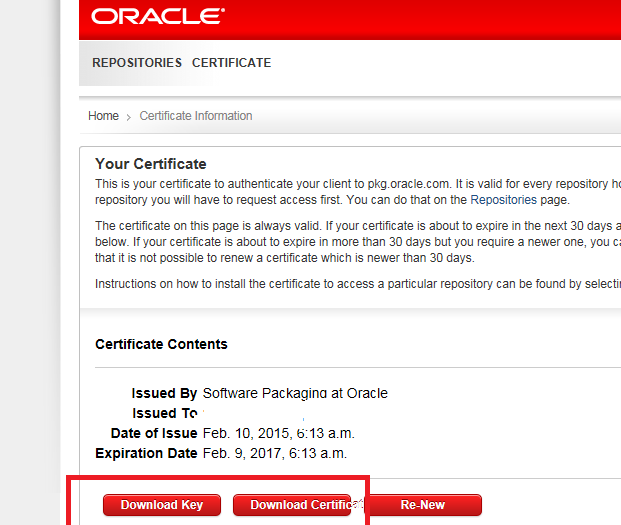This screenshot has height=525, width=621.
Task: Follow the Repositories page link in the description
Action: coord(503,200)
